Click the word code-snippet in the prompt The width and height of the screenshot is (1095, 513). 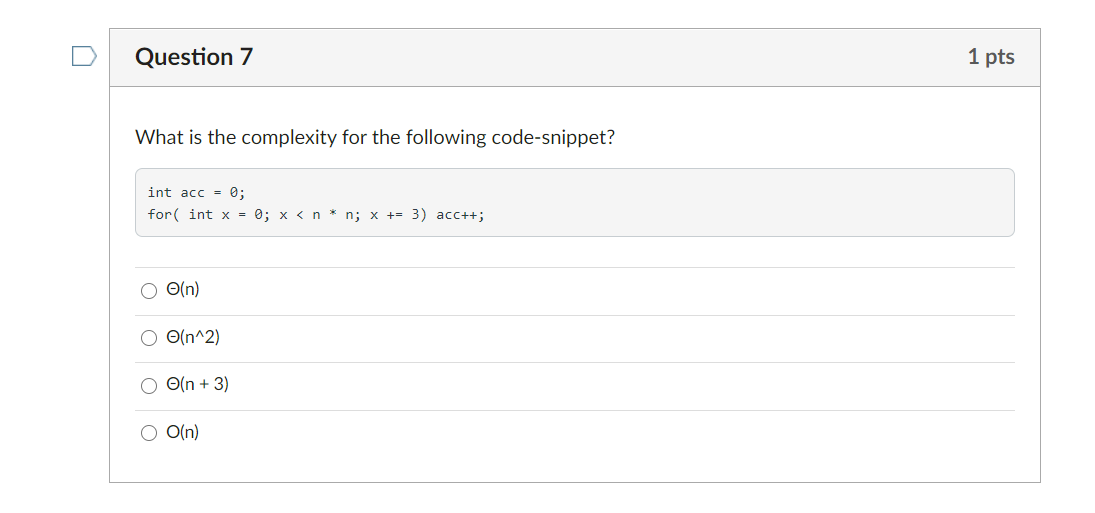(x=553, y=137)
